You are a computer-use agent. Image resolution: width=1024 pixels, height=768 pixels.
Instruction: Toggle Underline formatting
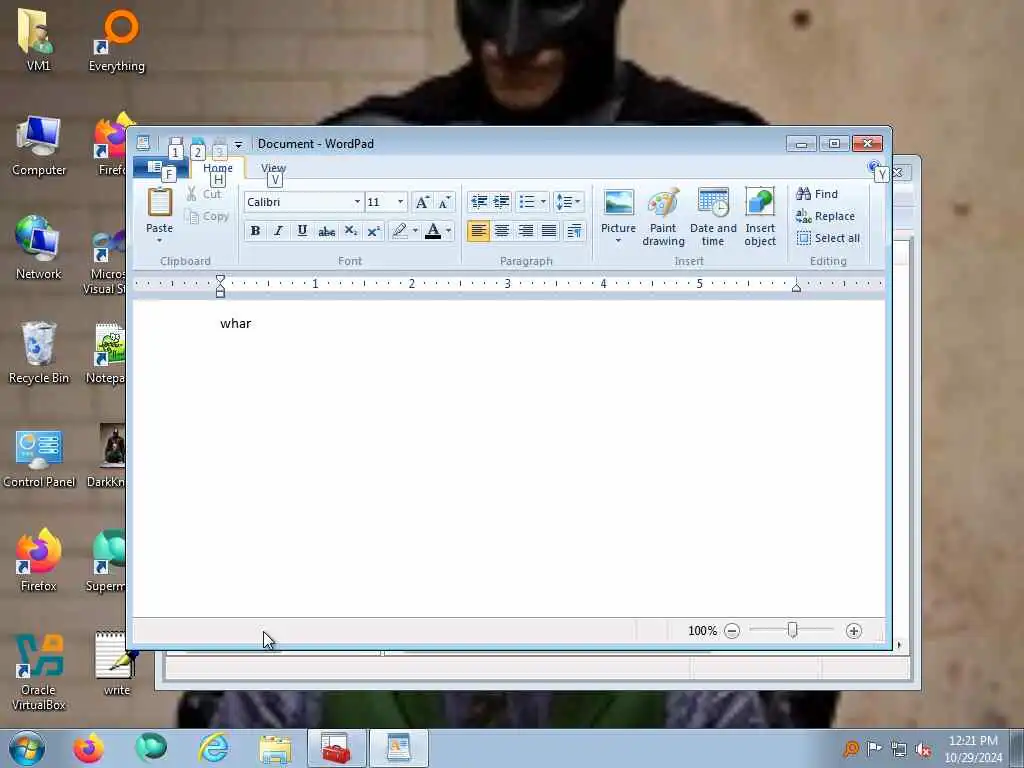pos(302,231)
